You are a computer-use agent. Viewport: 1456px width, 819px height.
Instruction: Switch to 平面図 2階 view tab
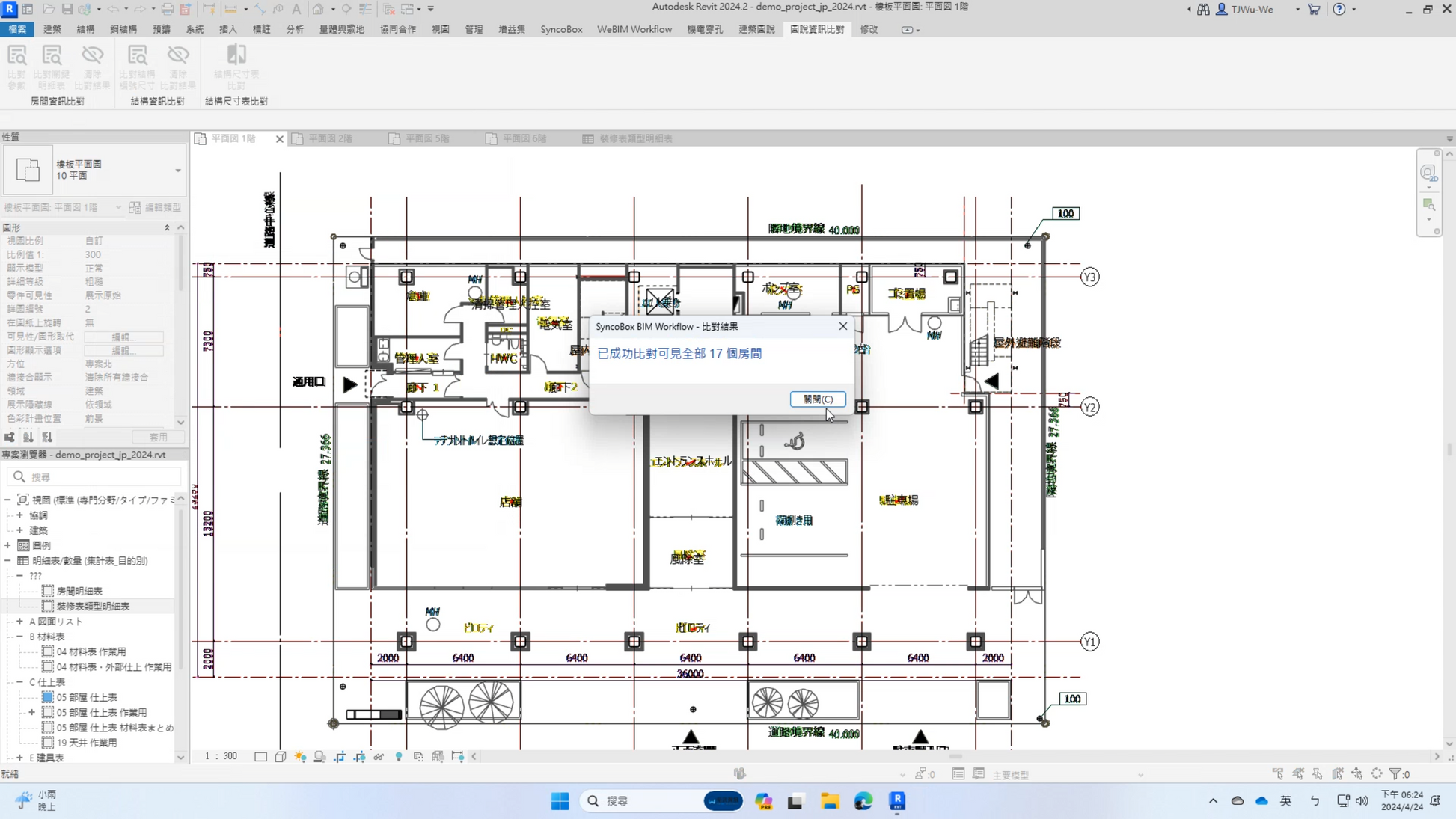coord(330,138)
